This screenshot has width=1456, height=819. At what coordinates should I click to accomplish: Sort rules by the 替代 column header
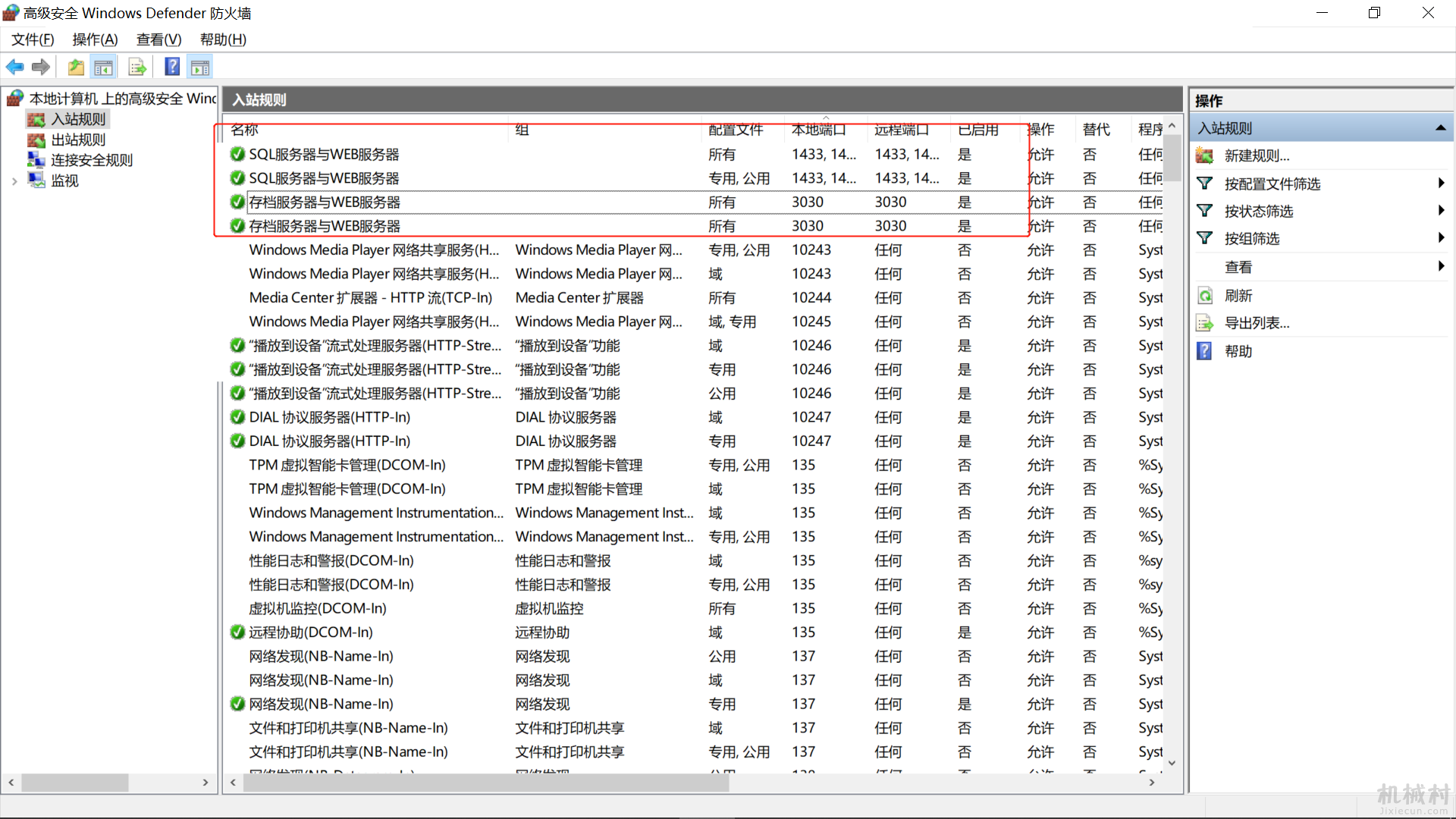1104,130
